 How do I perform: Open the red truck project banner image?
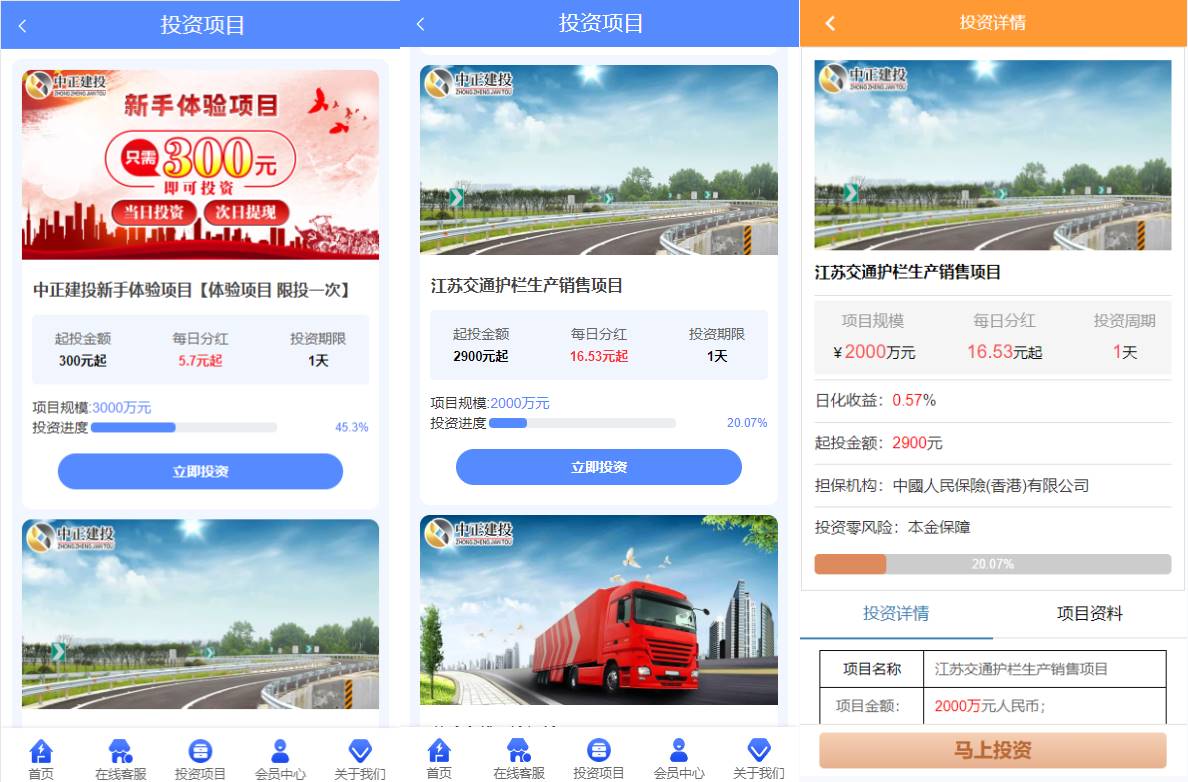(x=598, y=610)
